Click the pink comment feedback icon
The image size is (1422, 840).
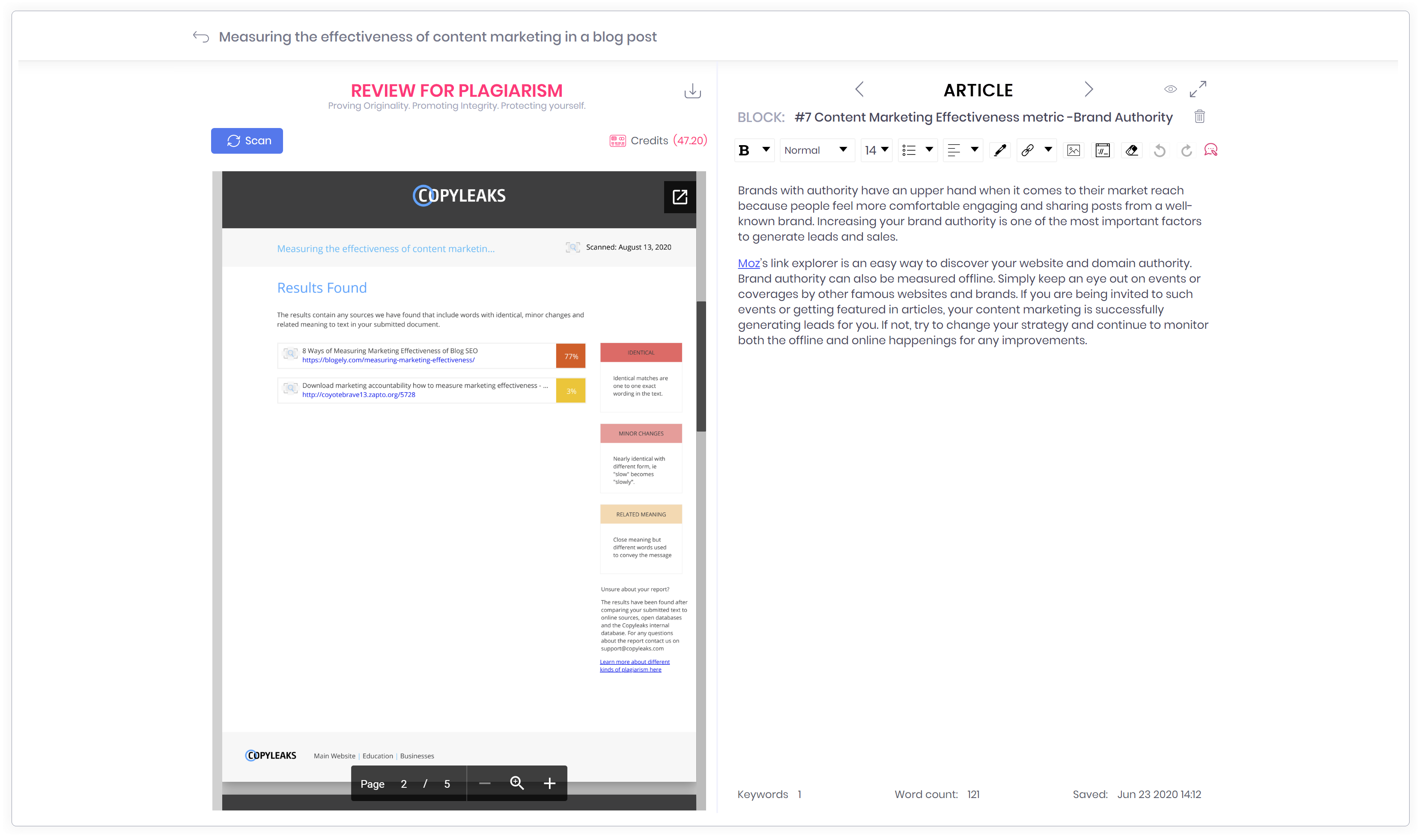point(1210,150)
